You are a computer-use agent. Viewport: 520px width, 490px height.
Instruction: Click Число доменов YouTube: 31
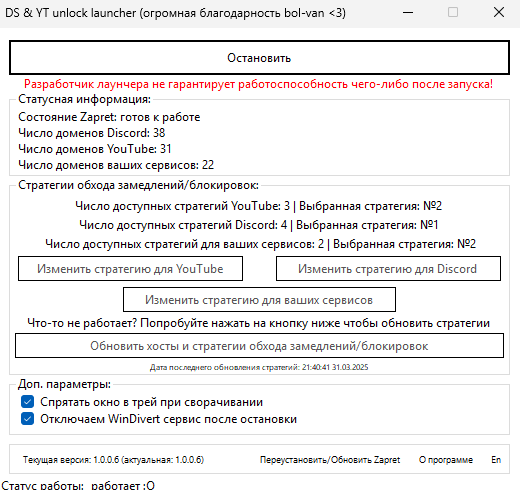click(x=95, y=149)
